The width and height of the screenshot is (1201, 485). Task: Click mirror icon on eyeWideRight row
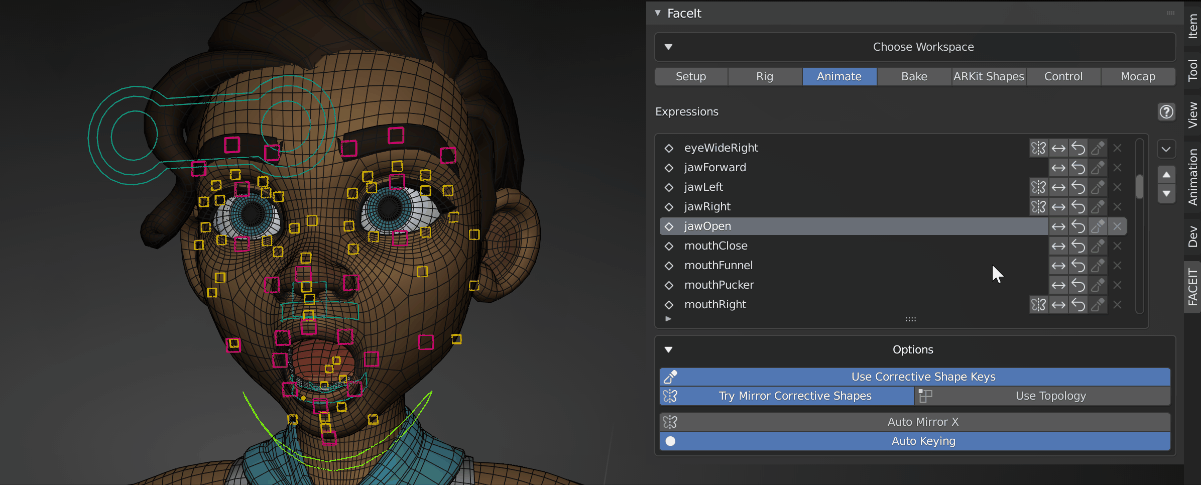pos(1038,148)
